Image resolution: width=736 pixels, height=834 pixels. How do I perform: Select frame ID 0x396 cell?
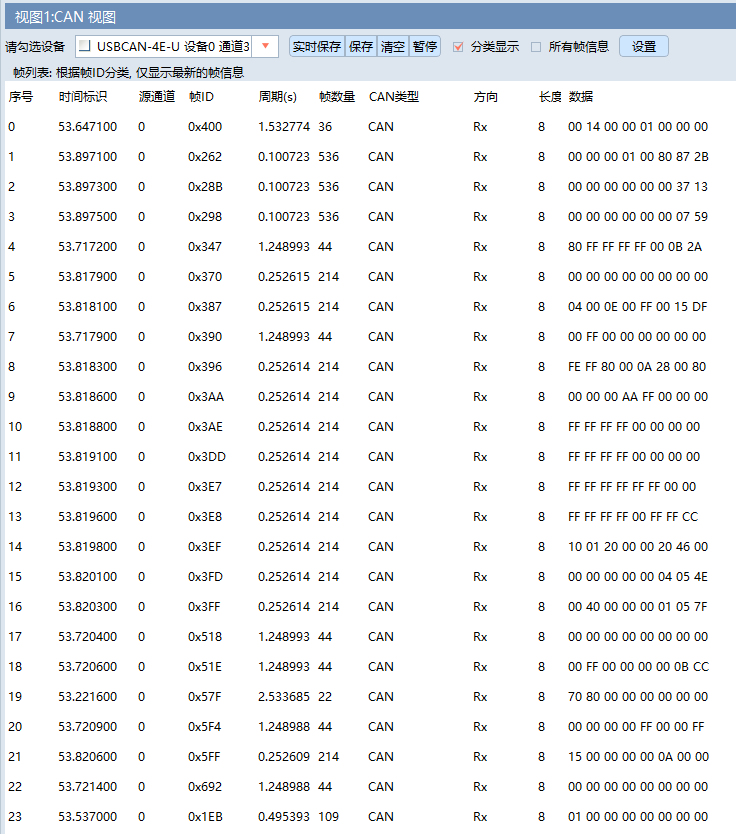pos(205,366)
